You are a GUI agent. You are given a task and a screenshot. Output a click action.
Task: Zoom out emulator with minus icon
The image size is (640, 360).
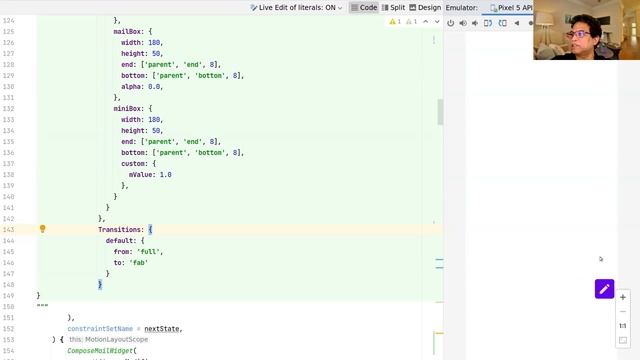pyautogui.click(x=623, y=312)
